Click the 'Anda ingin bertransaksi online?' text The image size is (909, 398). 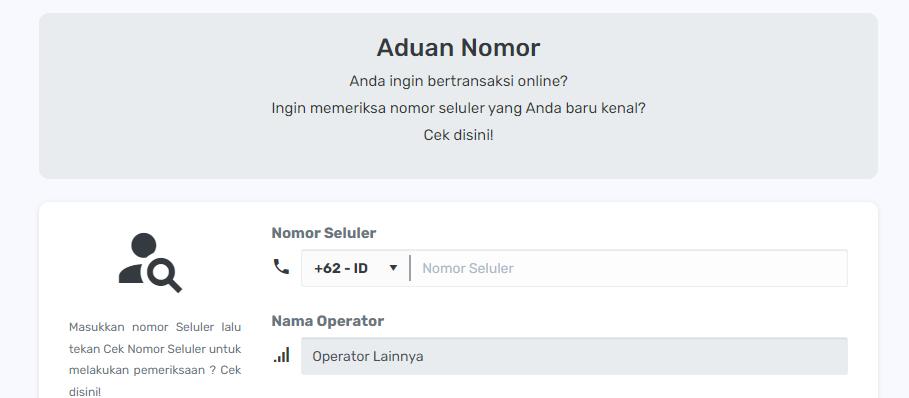click(458, 81)
